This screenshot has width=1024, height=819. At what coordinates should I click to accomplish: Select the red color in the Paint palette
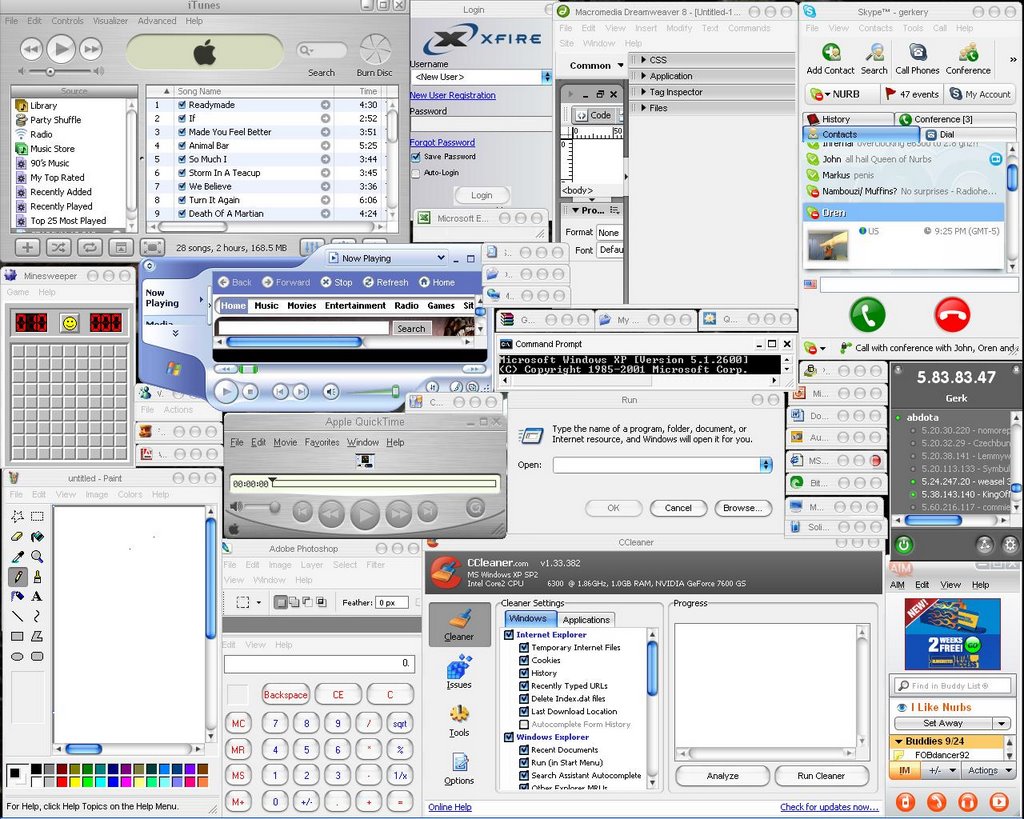point(62,781)
